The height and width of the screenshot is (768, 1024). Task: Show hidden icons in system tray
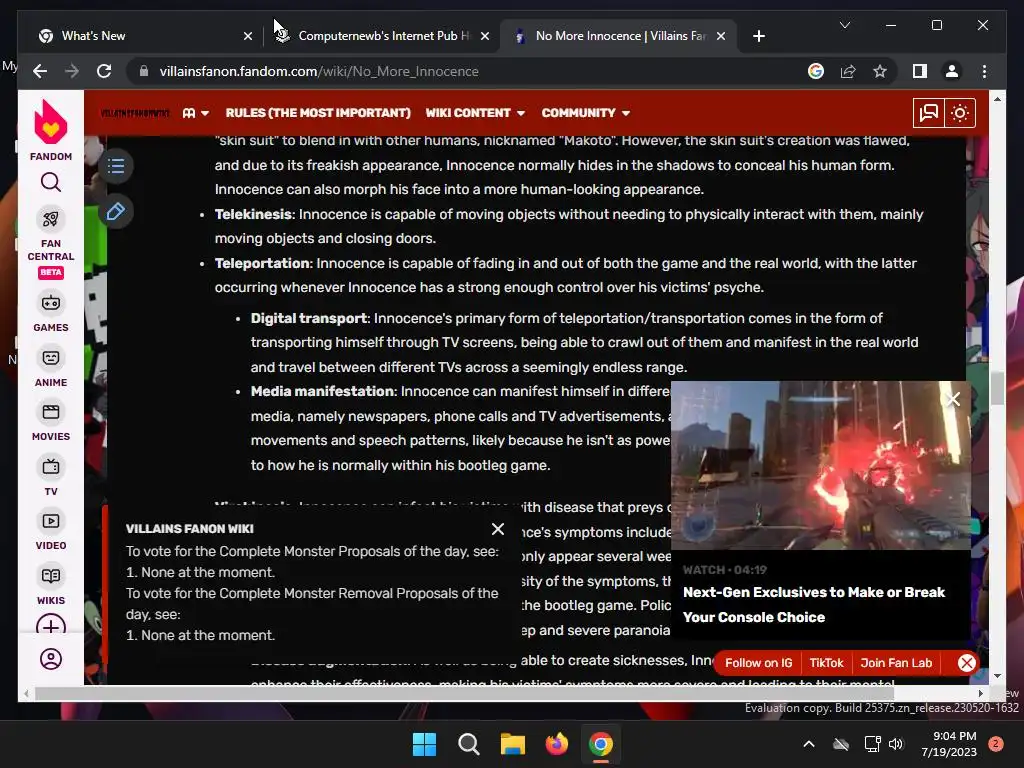point(808,744)
